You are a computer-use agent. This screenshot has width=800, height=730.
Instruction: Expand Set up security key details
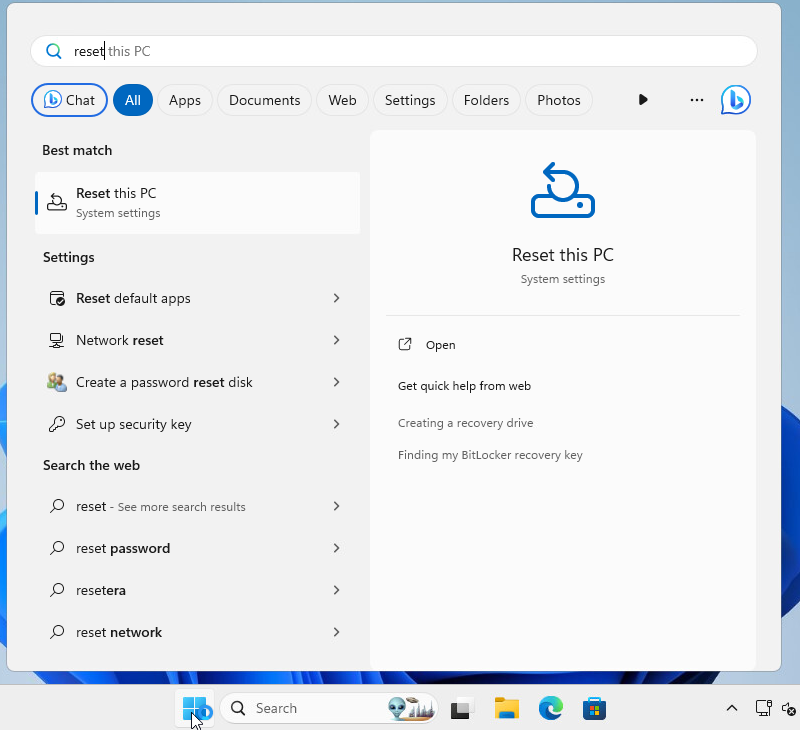tap(336, 424)
